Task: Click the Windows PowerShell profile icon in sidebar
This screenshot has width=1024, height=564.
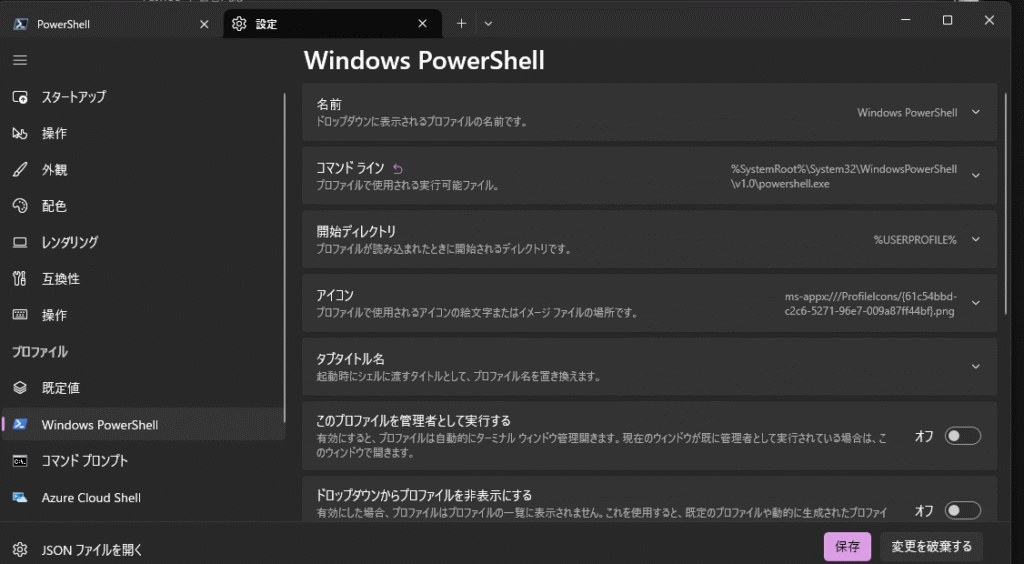Action: [x=20, y=424]
